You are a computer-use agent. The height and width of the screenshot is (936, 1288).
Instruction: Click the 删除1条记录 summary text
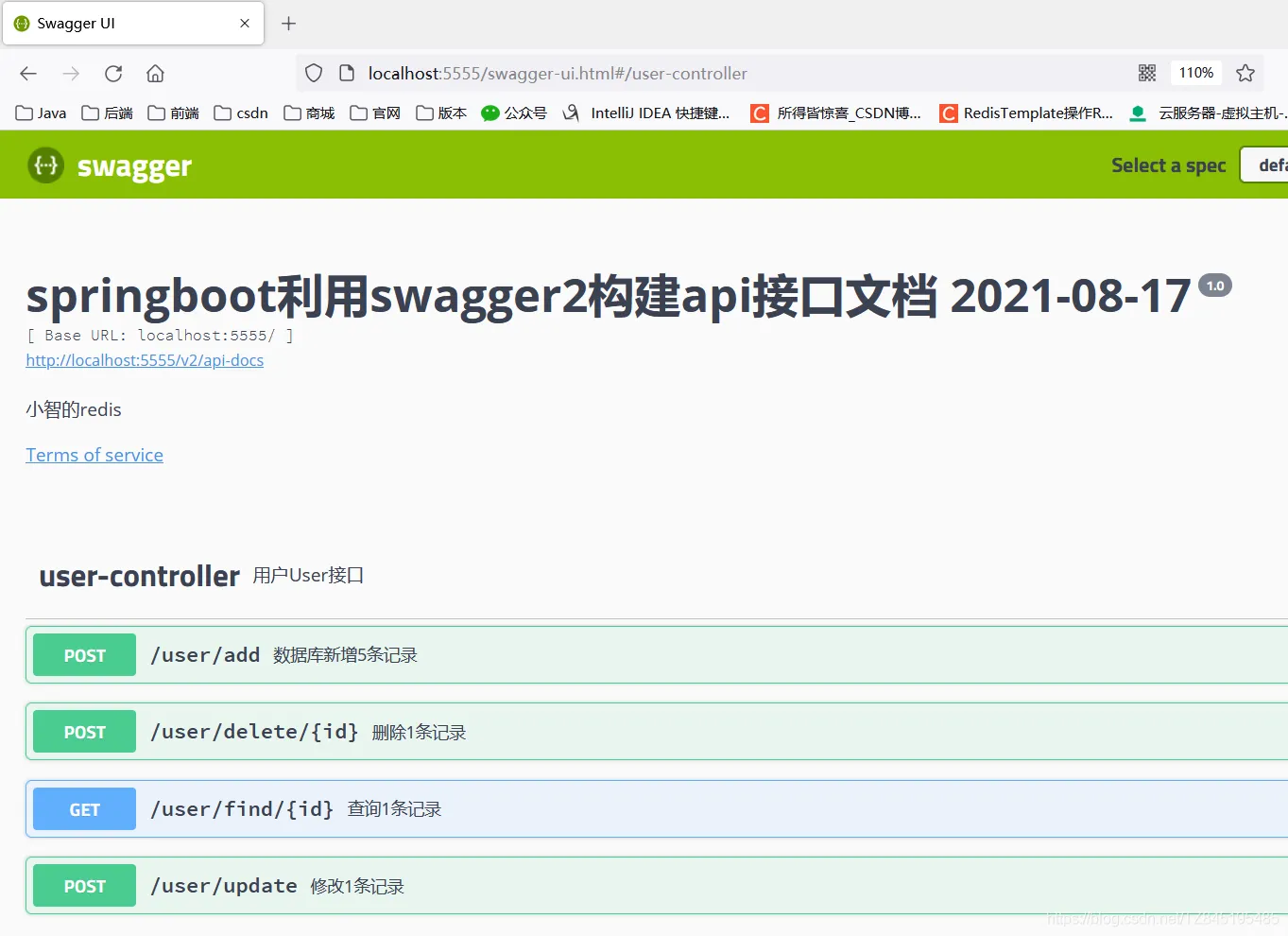coord(419,733)
